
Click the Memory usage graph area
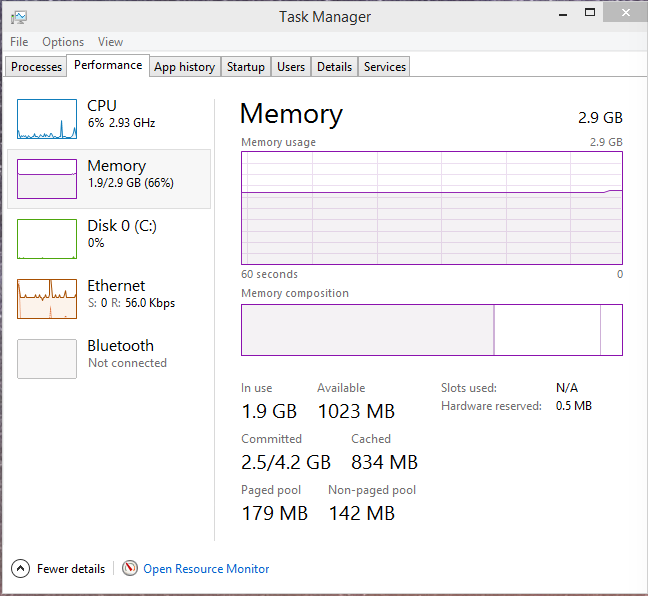coord(431,208)
